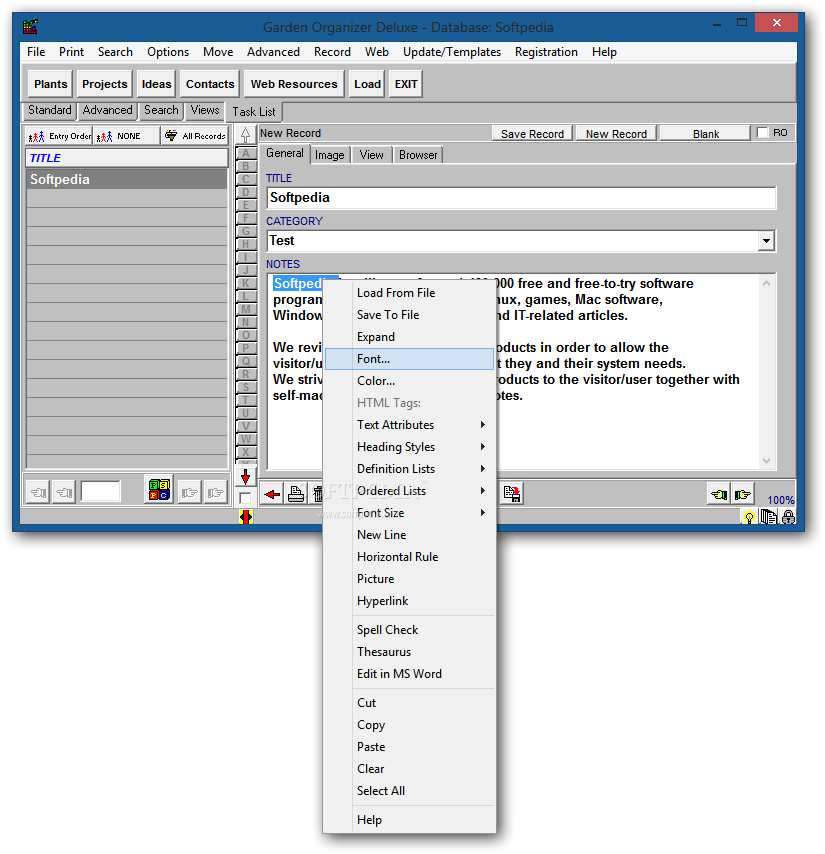
Task: Jump to letter S in alphabet index
Action: pos(246,387)
